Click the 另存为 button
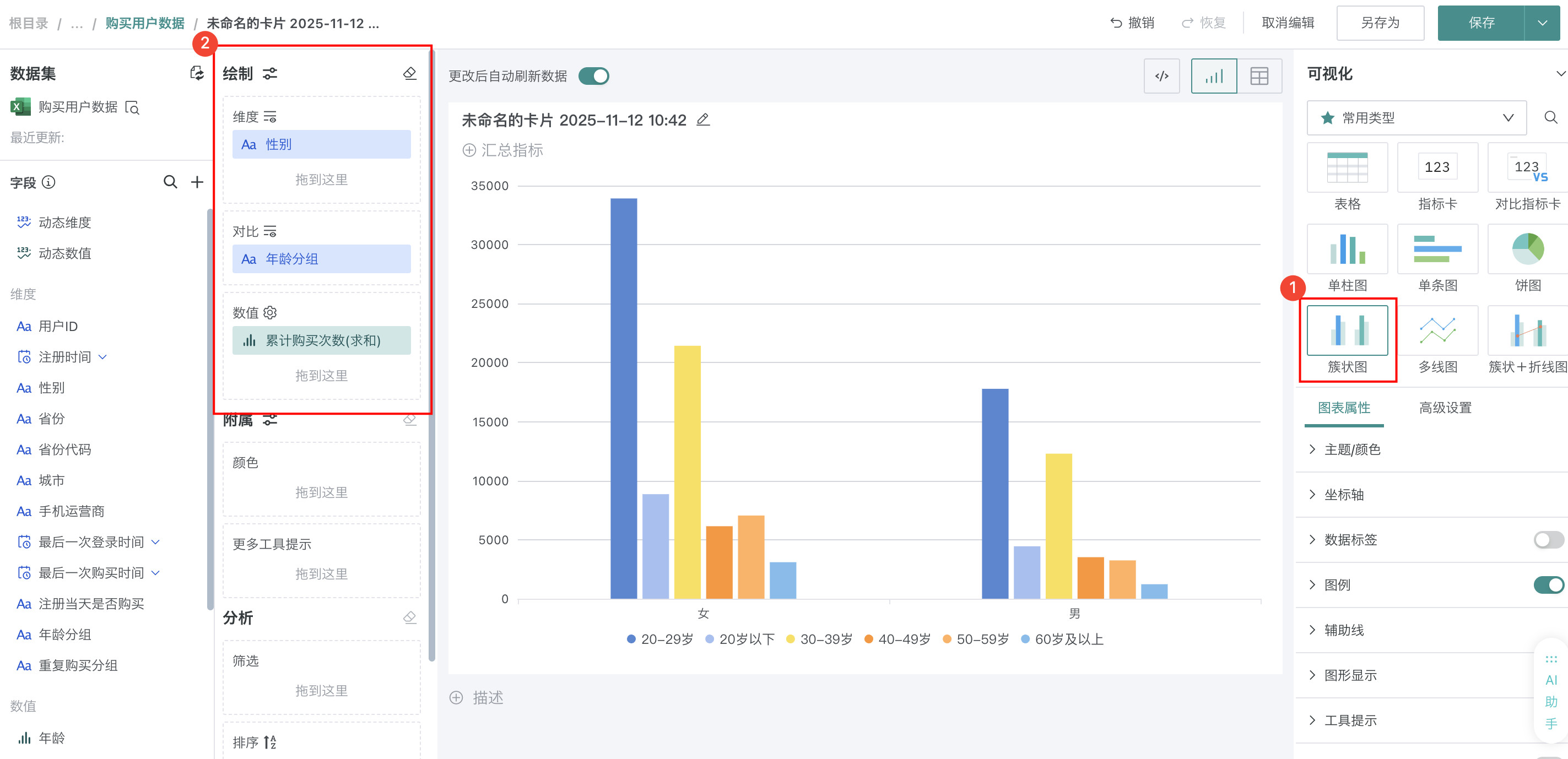The image size is (1568, 759). tap(1380, 23)
